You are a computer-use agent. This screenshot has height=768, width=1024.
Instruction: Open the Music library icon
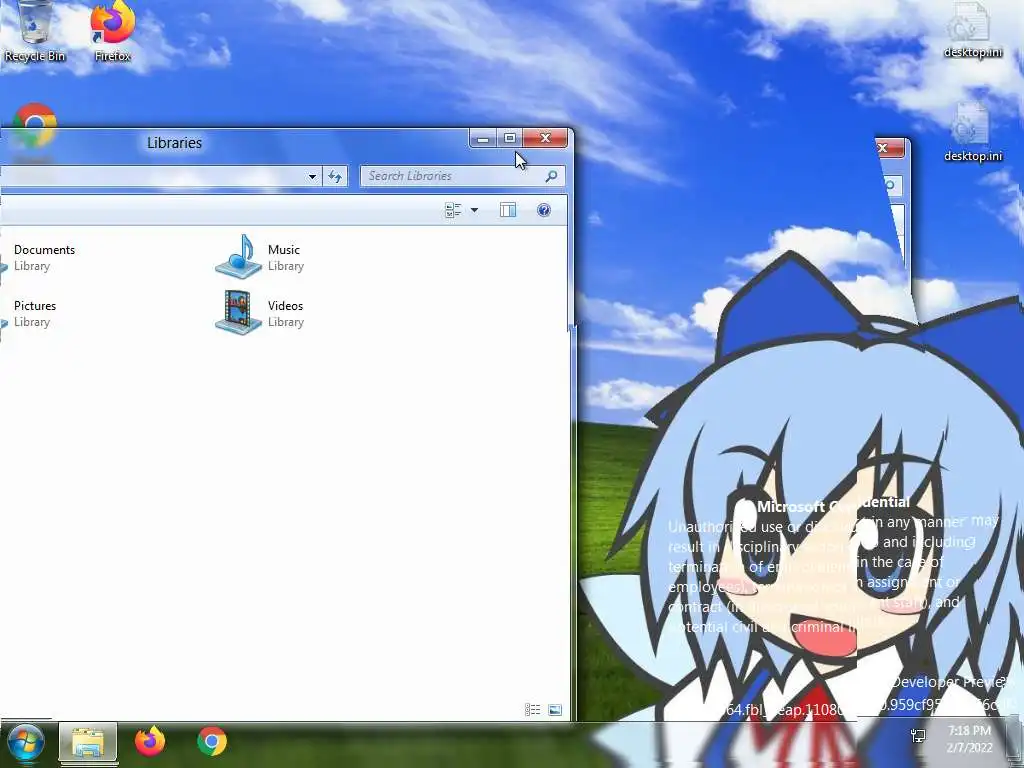(239, 257)
